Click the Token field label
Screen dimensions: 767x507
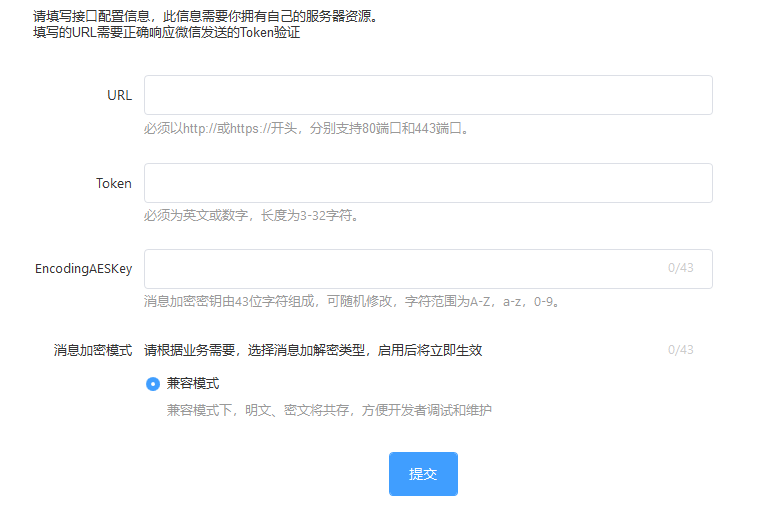[113, 184]
